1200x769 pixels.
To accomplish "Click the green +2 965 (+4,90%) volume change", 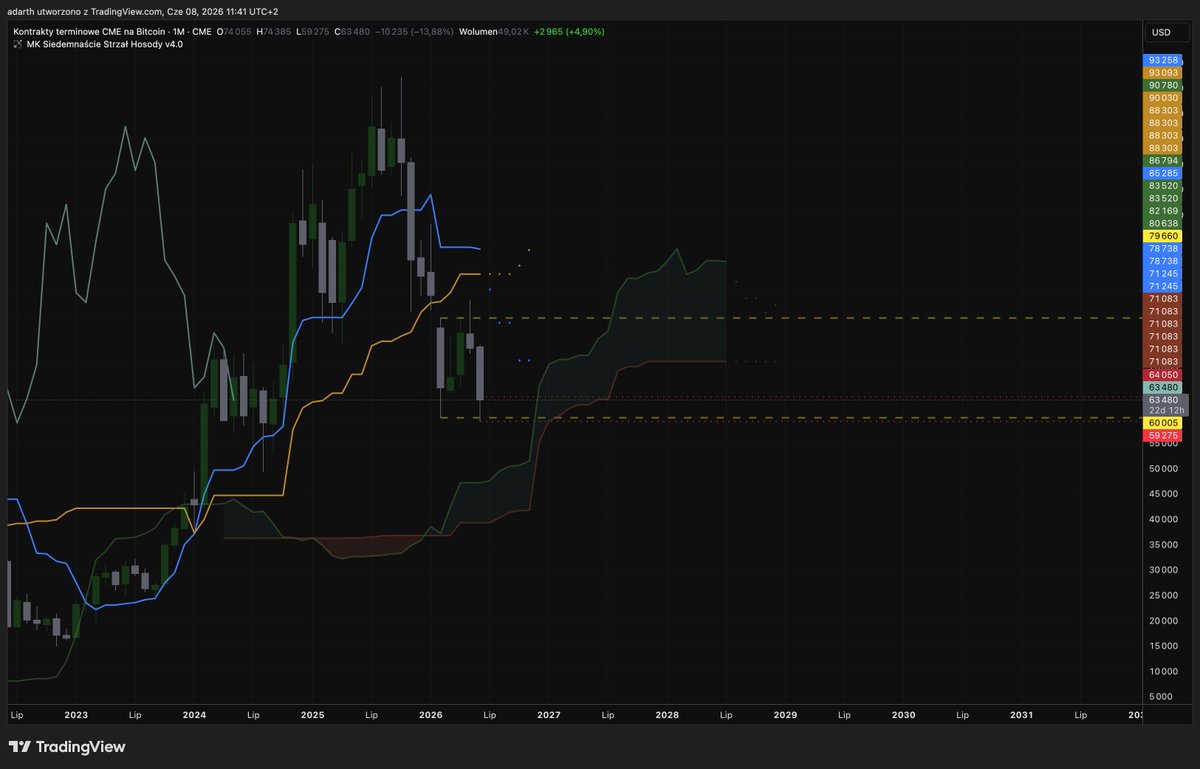I will [569, 32].
